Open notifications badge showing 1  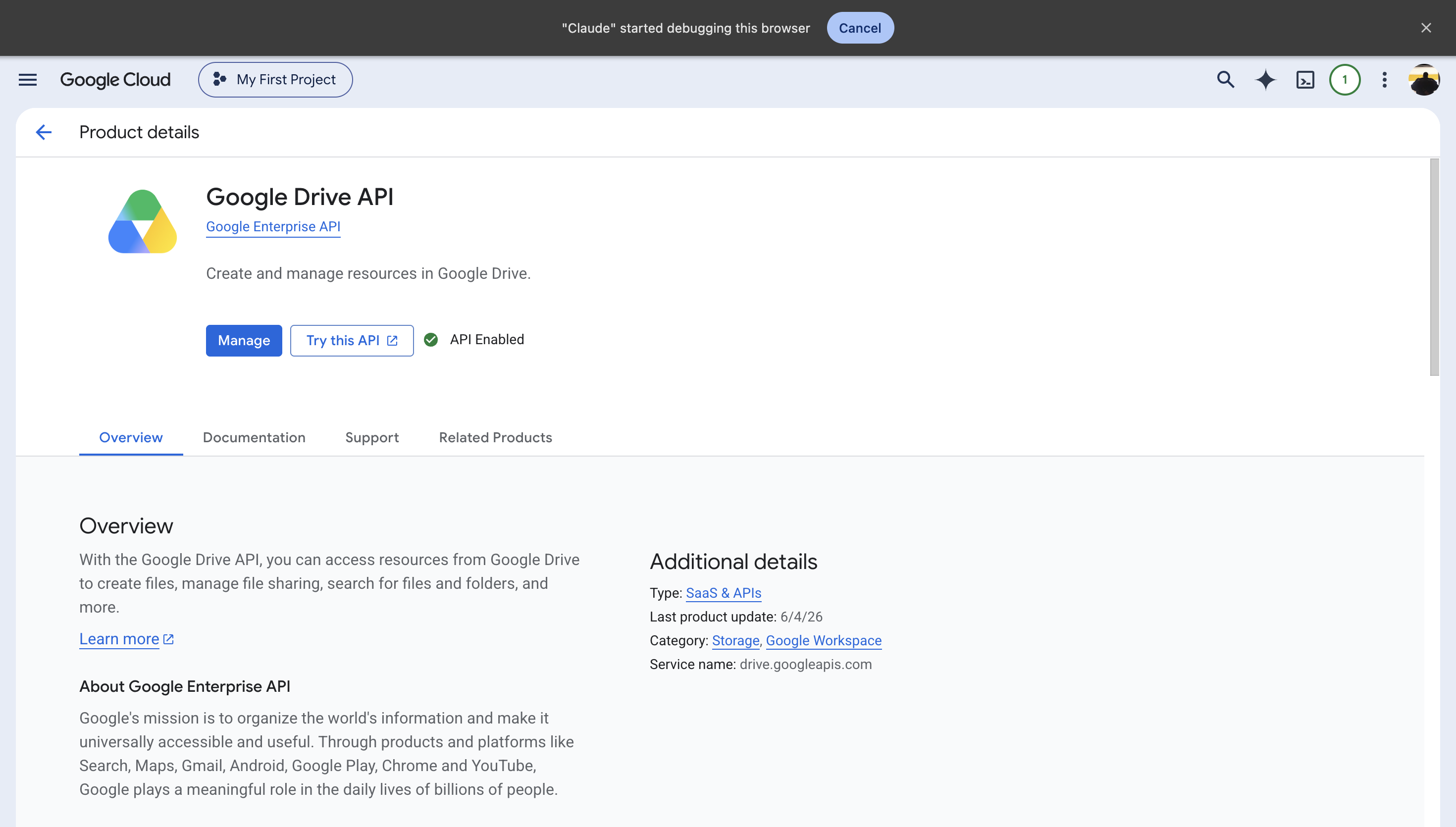1344,80
